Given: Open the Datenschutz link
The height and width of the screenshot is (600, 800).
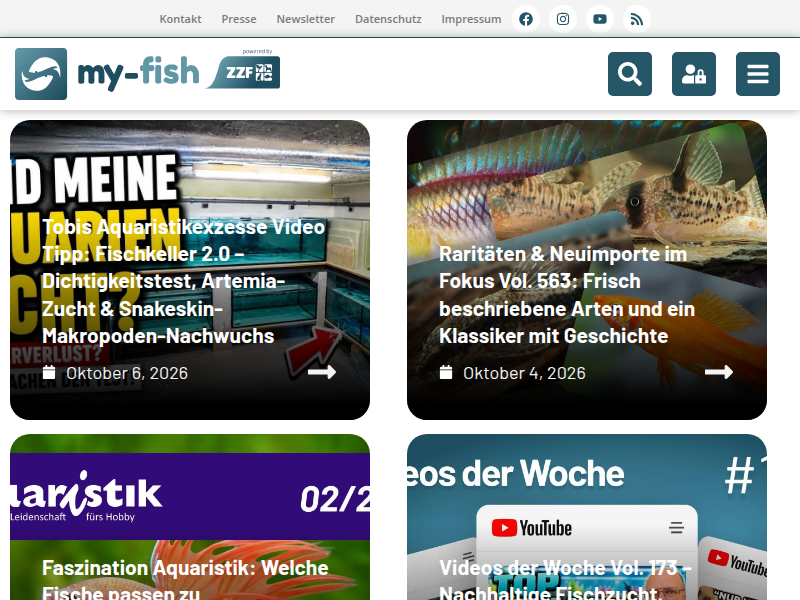Looking at the screenshot, I should [x=388, y=19].
